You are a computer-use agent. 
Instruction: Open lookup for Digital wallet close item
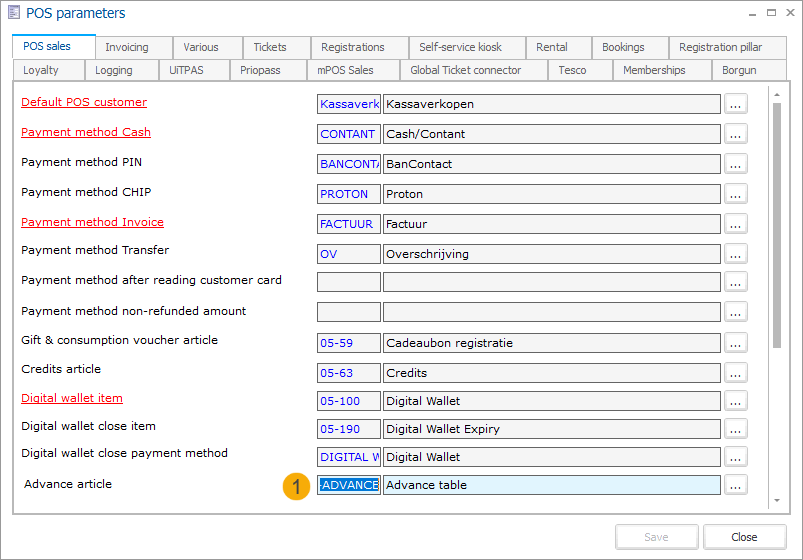coord(736,429)
